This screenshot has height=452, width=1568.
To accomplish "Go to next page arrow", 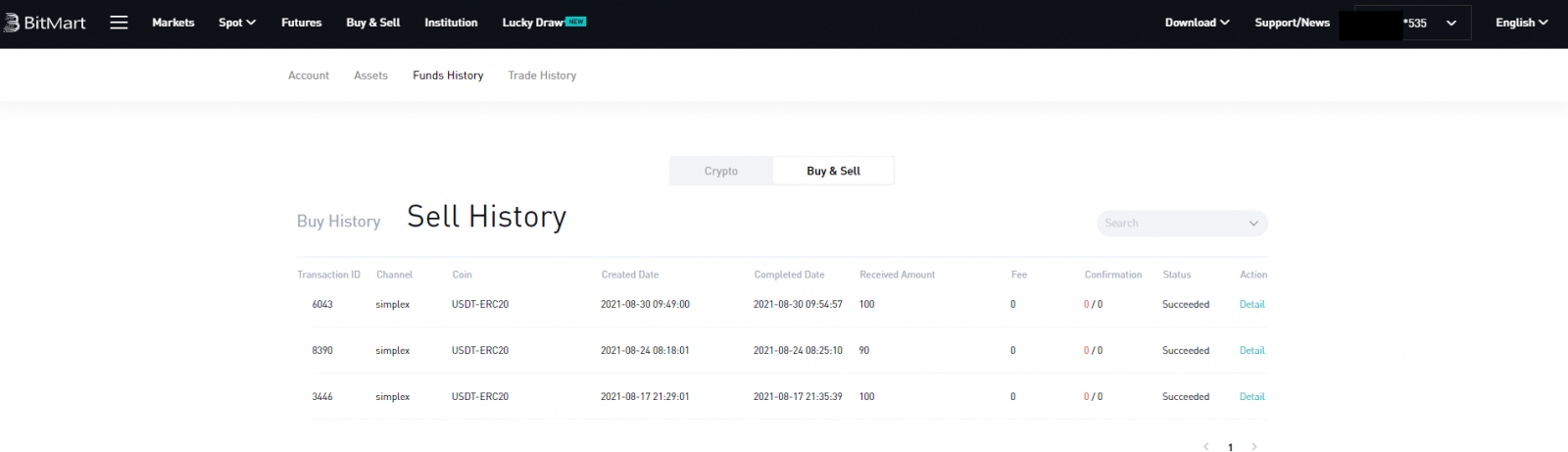I will (x=1253, y=446).
